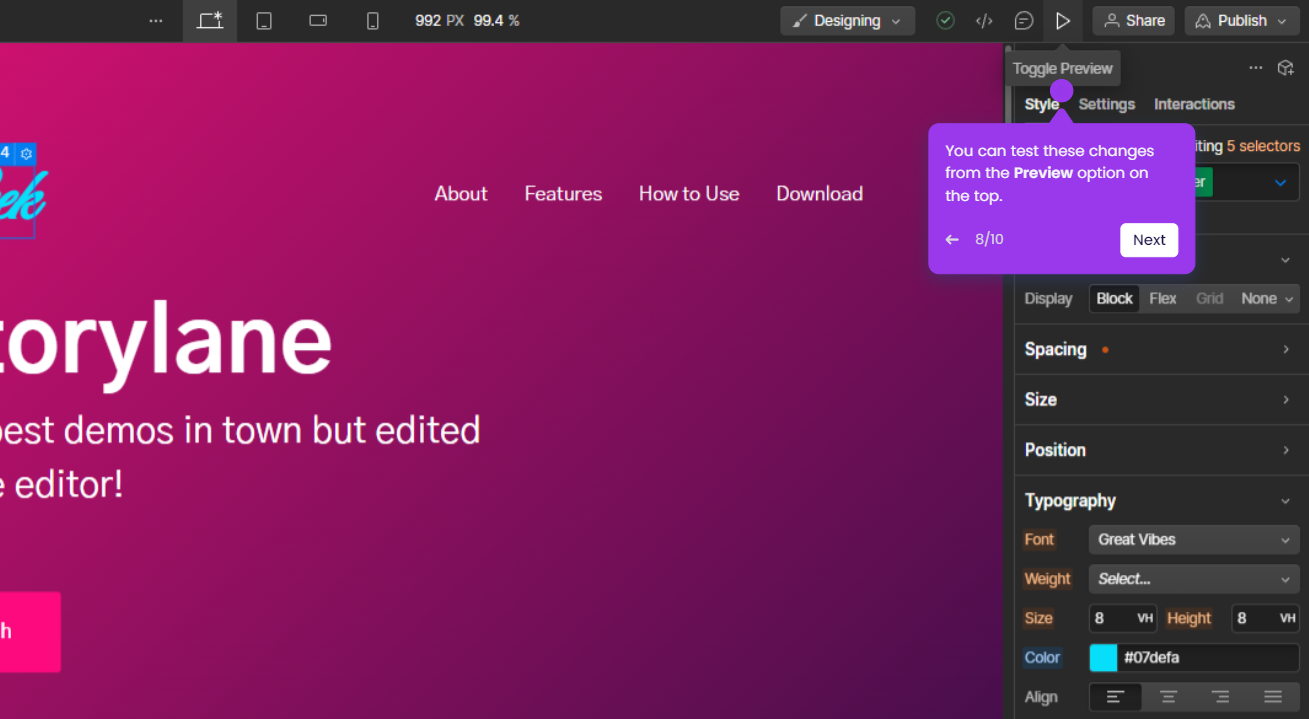
Task: Set Display to Flex
Action: [1162, 298]
